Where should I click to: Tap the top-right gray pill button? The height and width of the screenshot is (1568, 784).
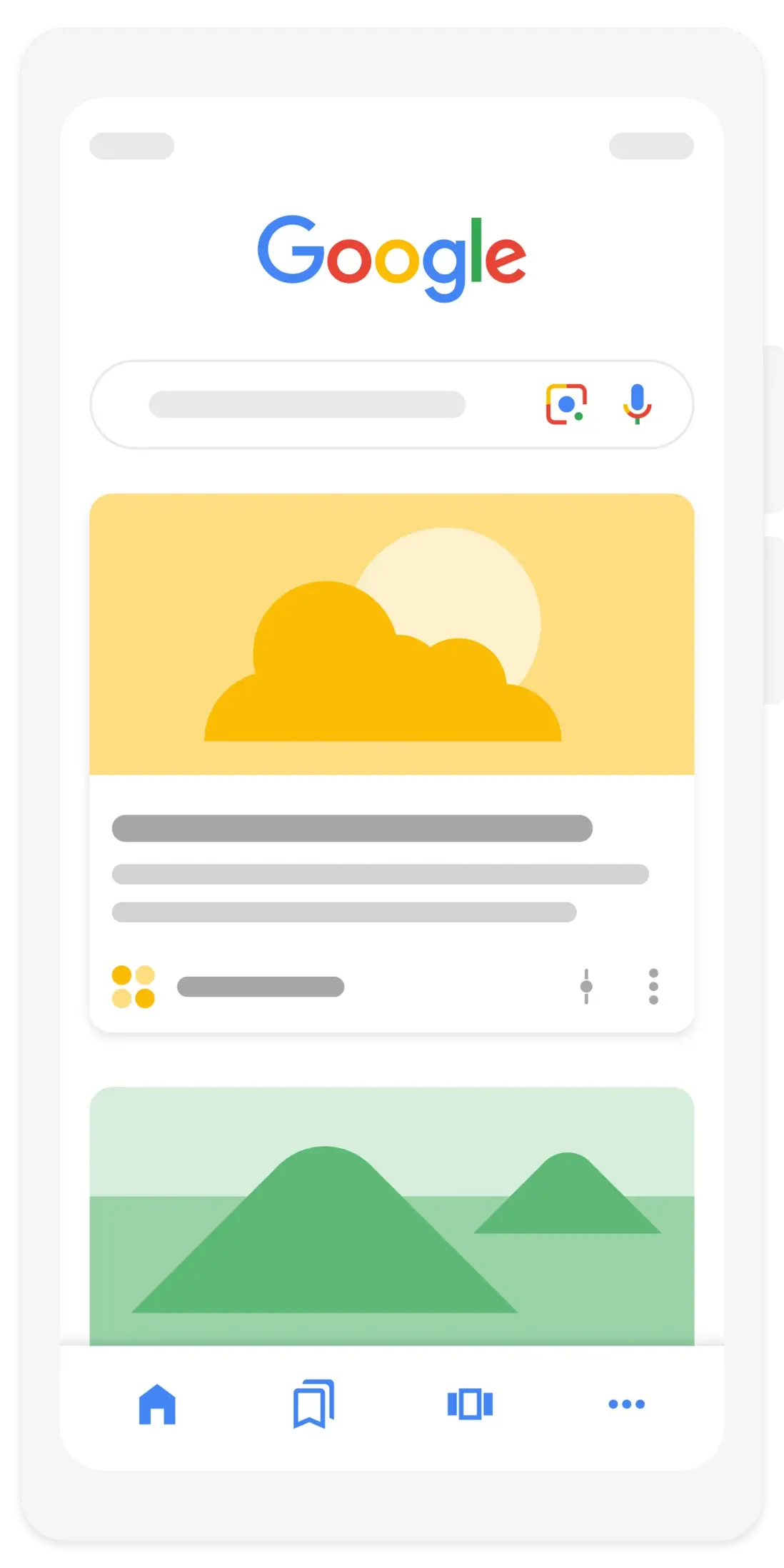pyautogui.click(x=651, y=146)
